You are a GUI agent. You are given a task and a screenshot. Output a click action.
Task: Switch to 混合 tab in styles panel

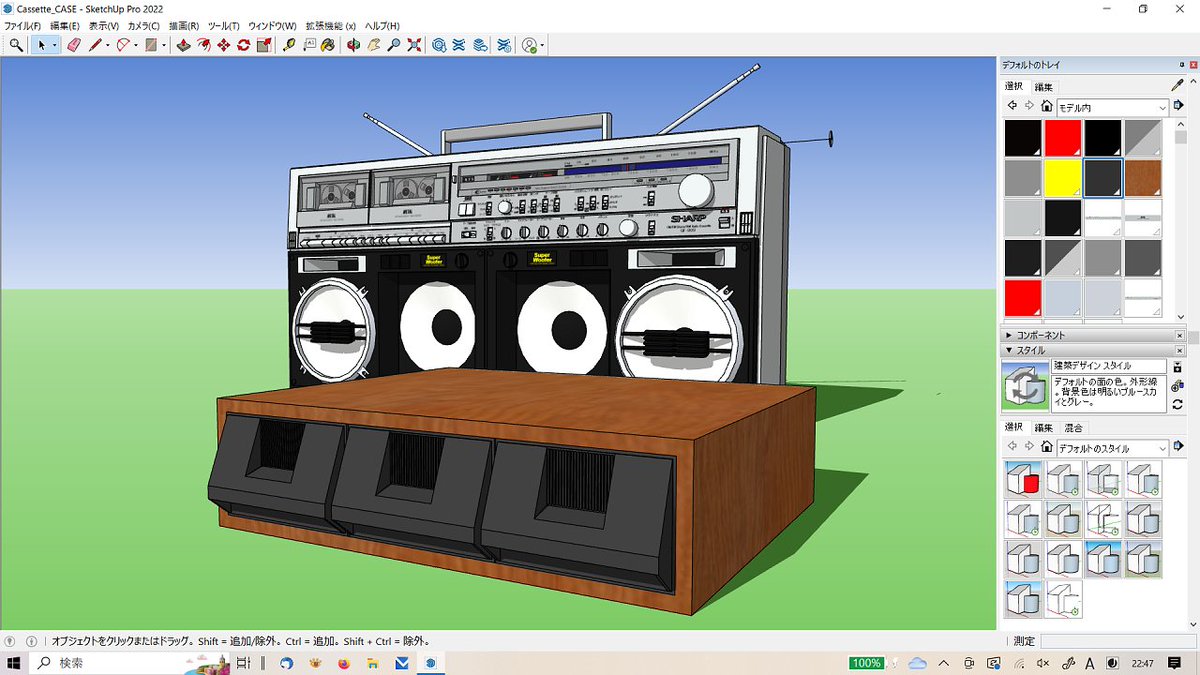coord(1073,428)
